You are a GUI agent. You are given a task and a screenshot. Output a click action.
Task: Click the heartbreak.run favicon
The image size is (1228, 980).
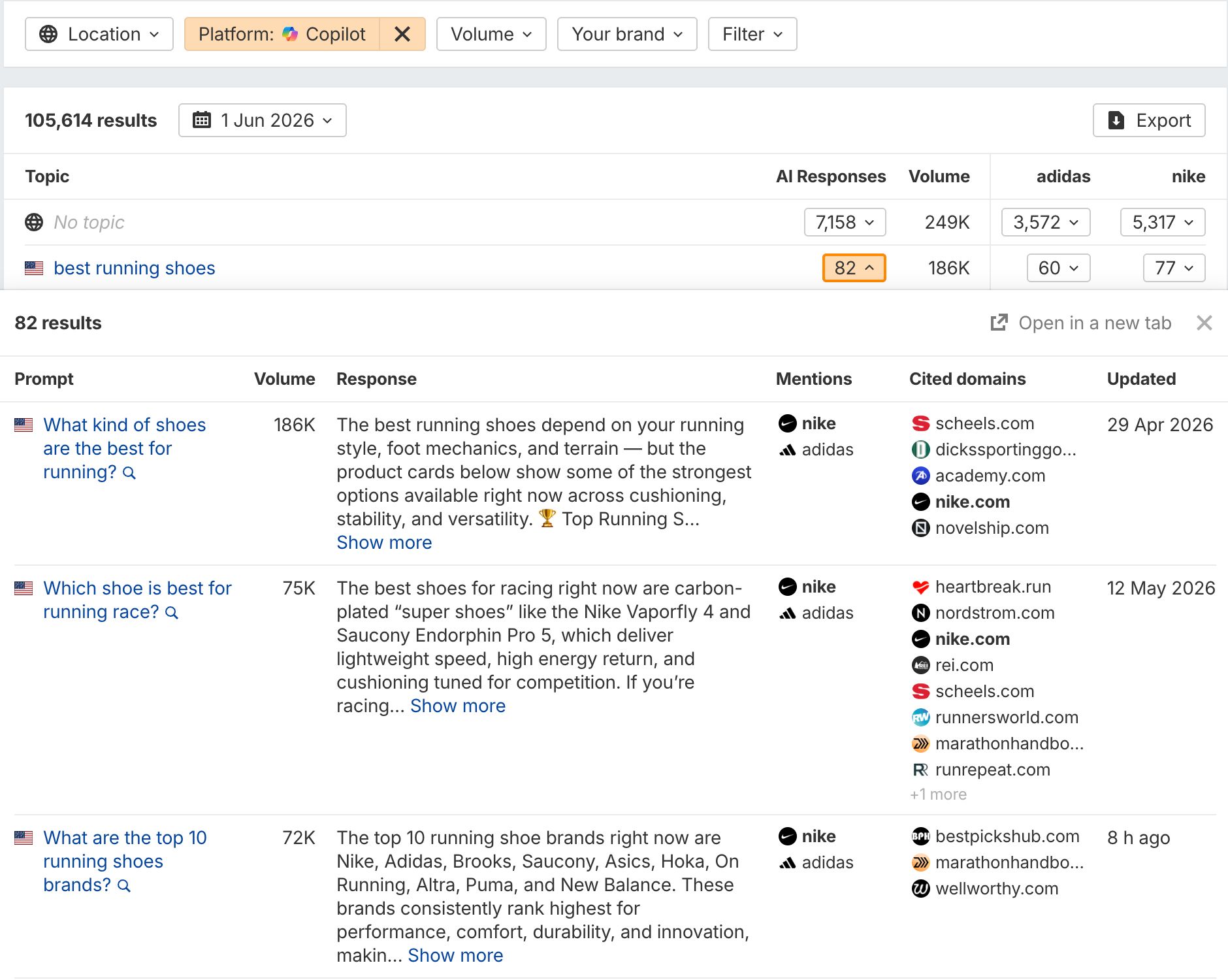coord(921,587)
